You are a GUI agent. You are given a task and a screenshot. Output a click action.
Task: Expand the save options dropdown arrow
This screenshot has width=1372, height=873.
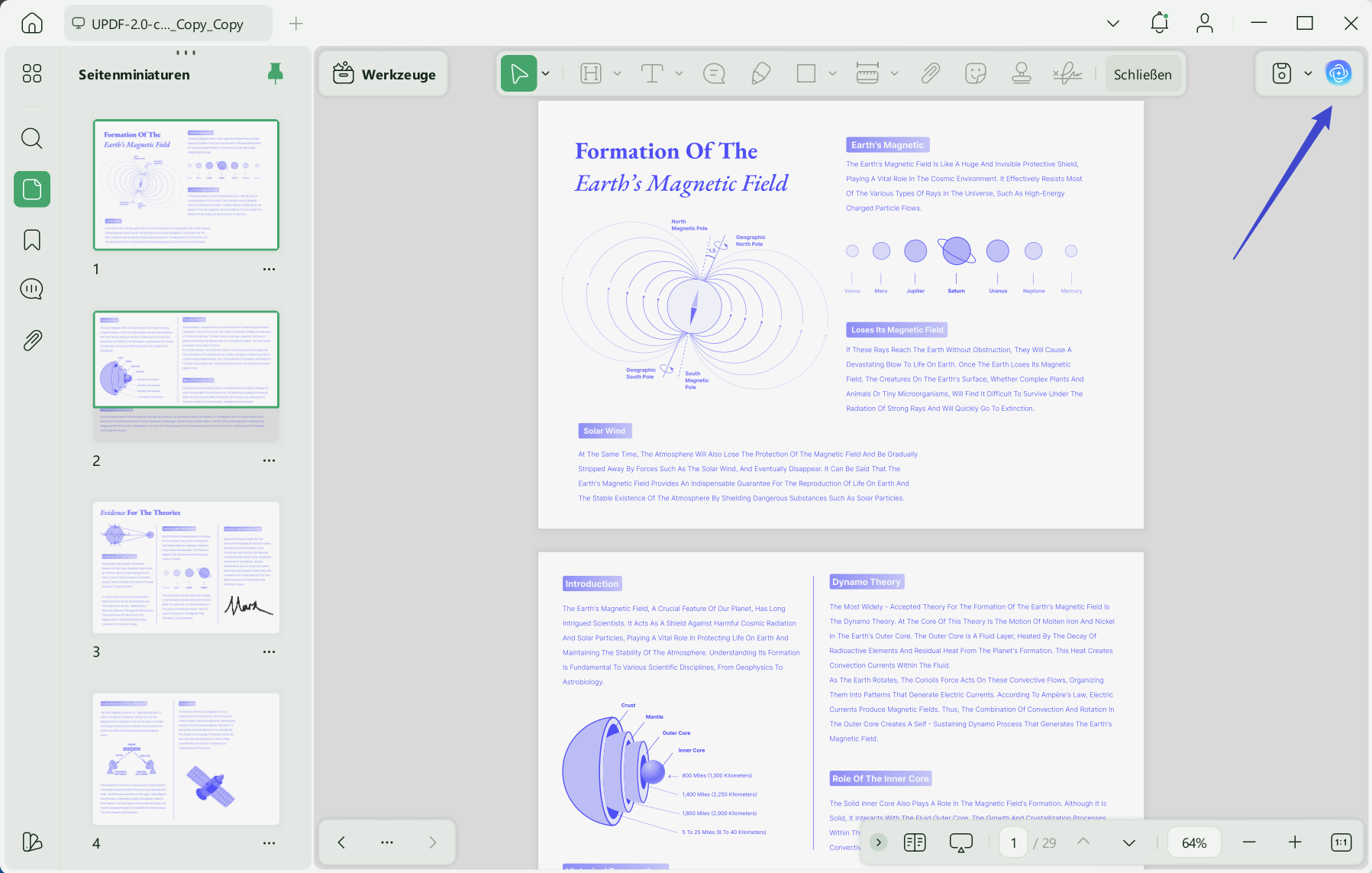pos(1308,73)
